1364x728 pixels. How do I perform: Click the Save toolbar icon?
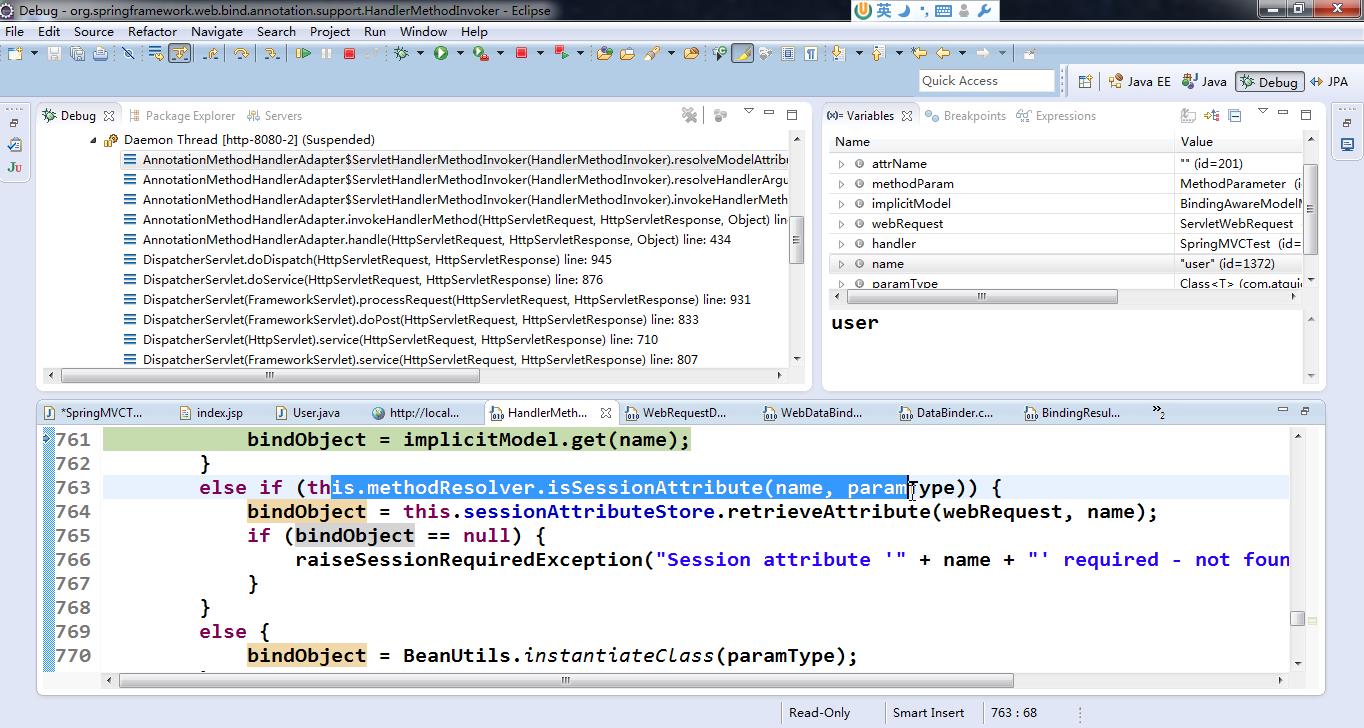[x=54, y=53]
